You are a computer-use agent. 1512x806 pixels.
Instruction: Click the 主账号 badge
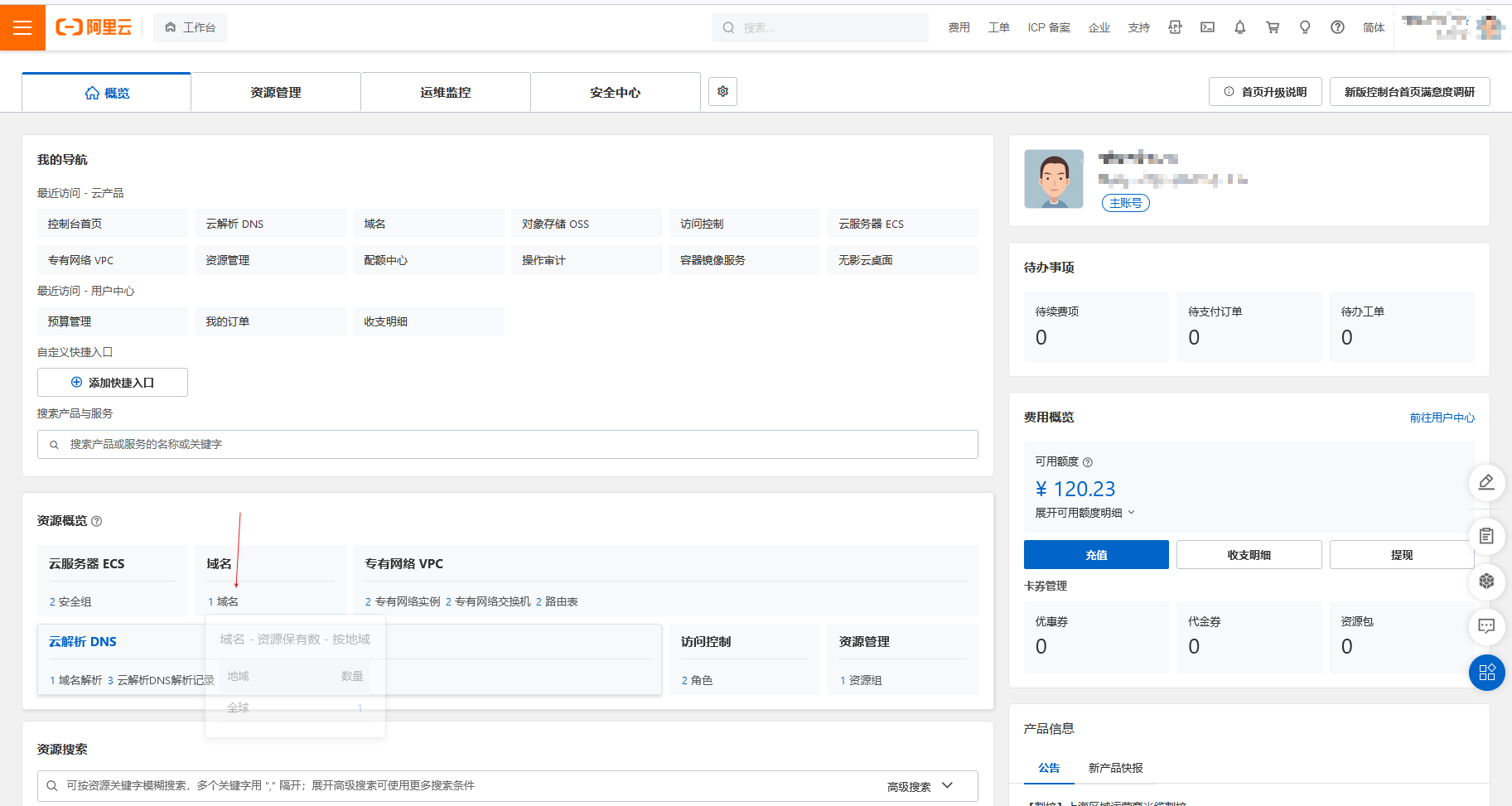tap(1125, 203)
